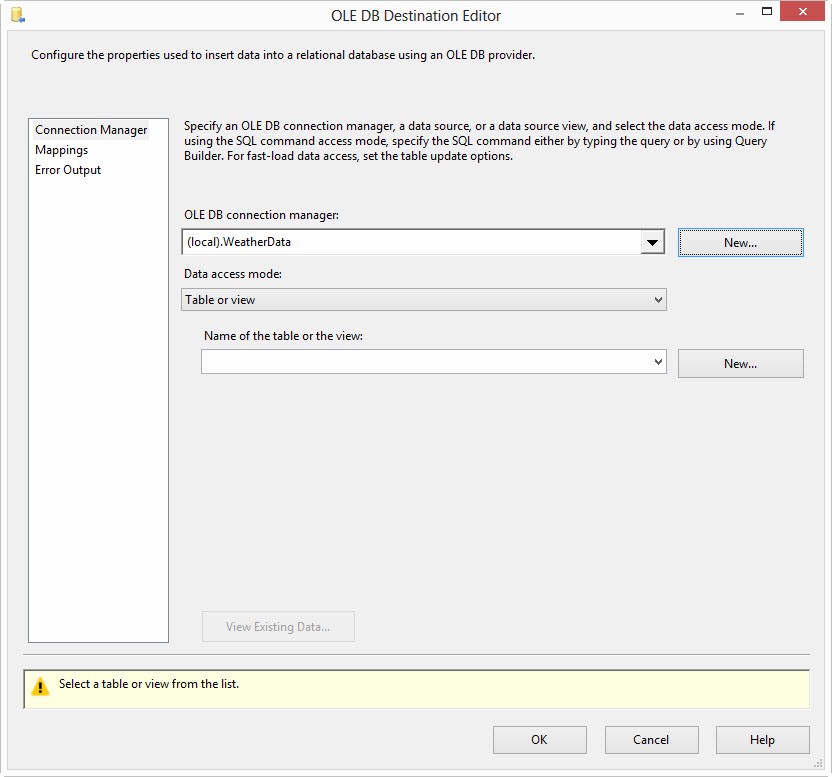Image resolution: width=832 pixels, height=777 pixels.
Task: Maximize the editor dialog window
Action: pyautogui.click(x=767, y=12)
